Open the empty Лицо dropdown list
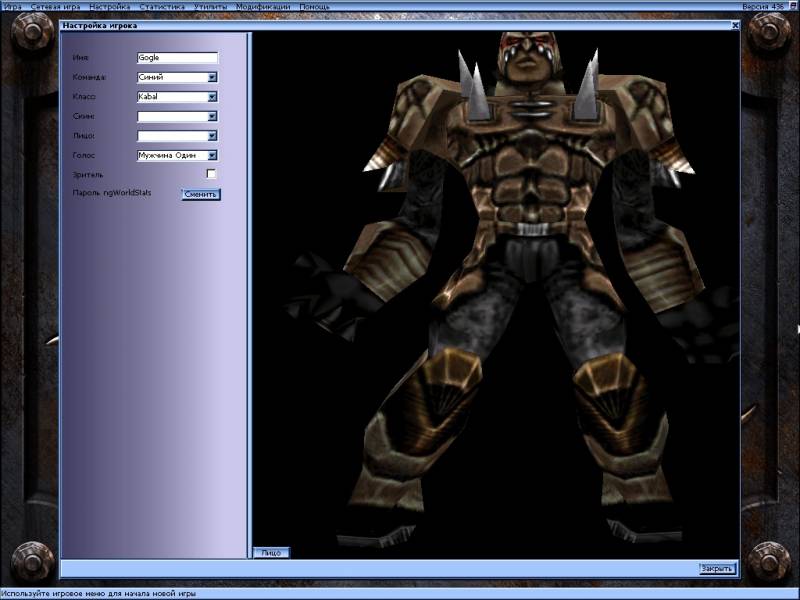This screenshot has width=800, height=600. 212,136
